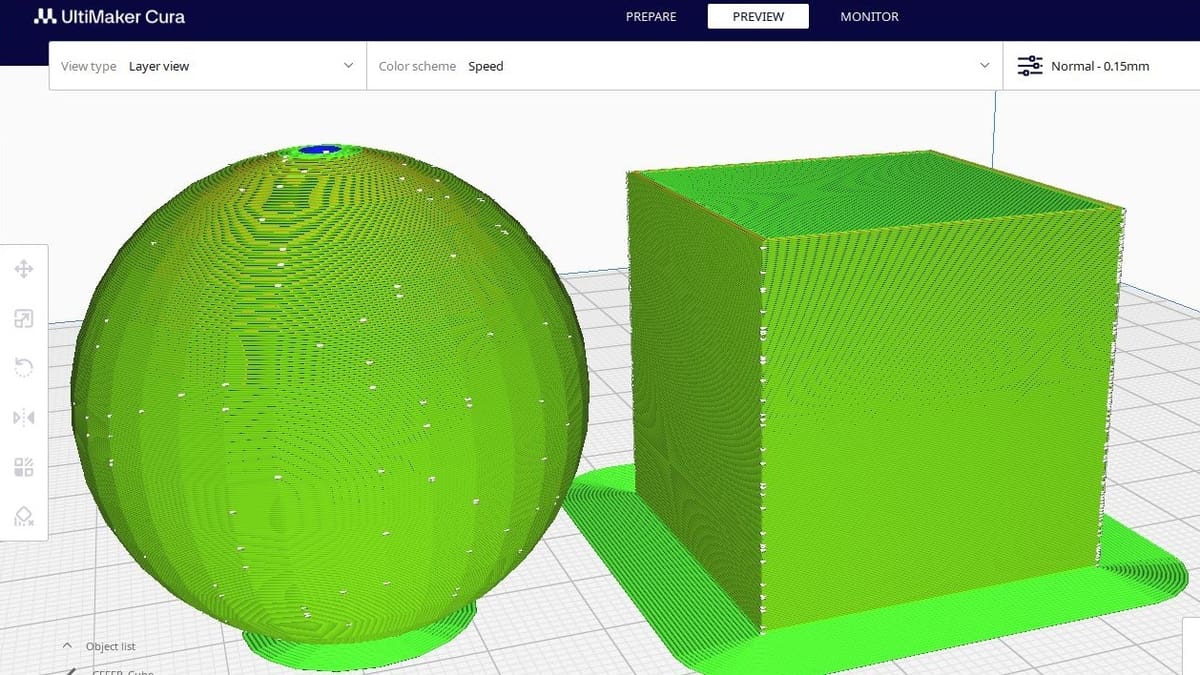Click the sliced sphere model
The width and height of the screenshot is (1200, 675).
coord(330,395)
